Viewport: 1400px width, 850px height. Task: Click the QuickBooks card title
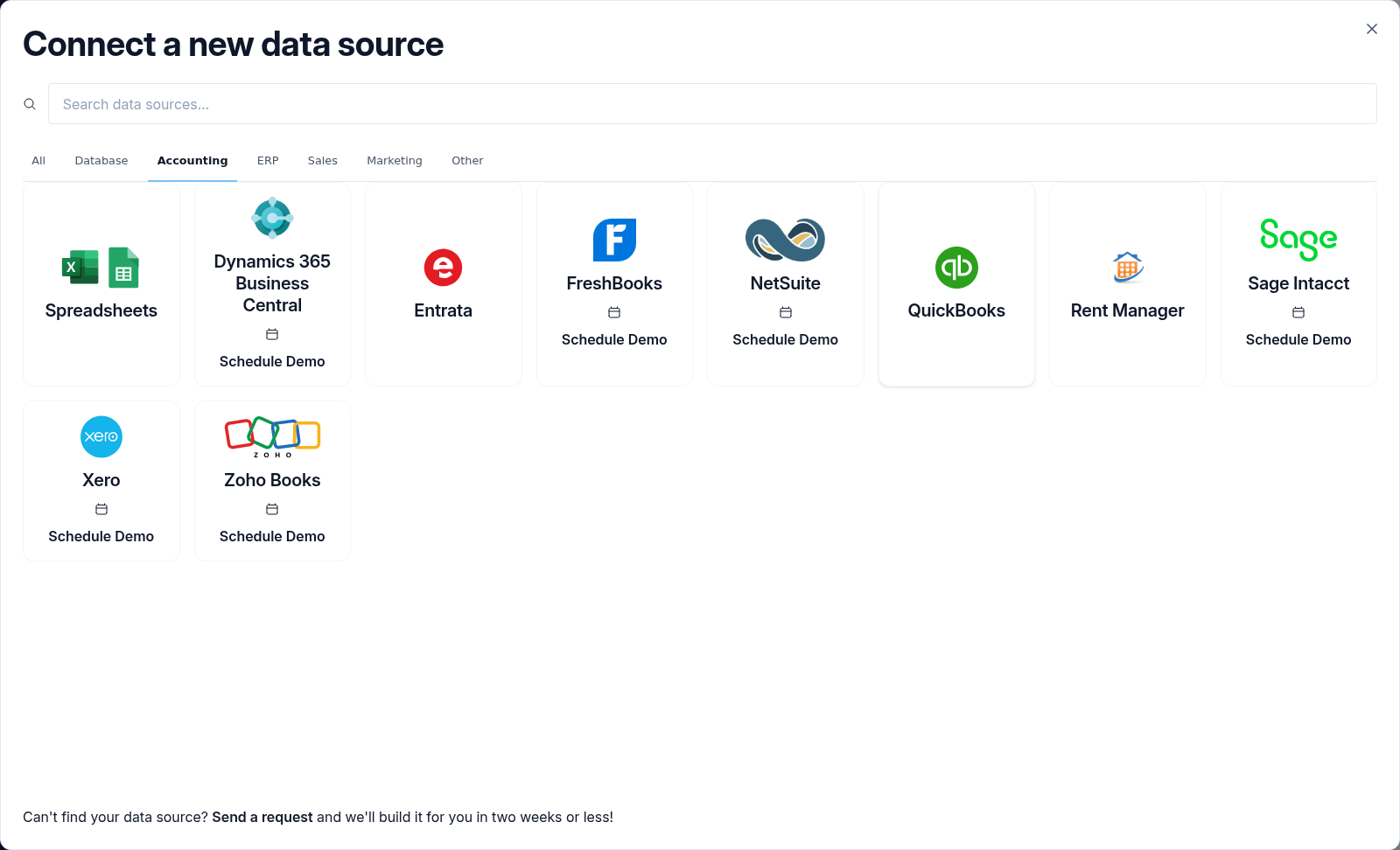point(956,310)
